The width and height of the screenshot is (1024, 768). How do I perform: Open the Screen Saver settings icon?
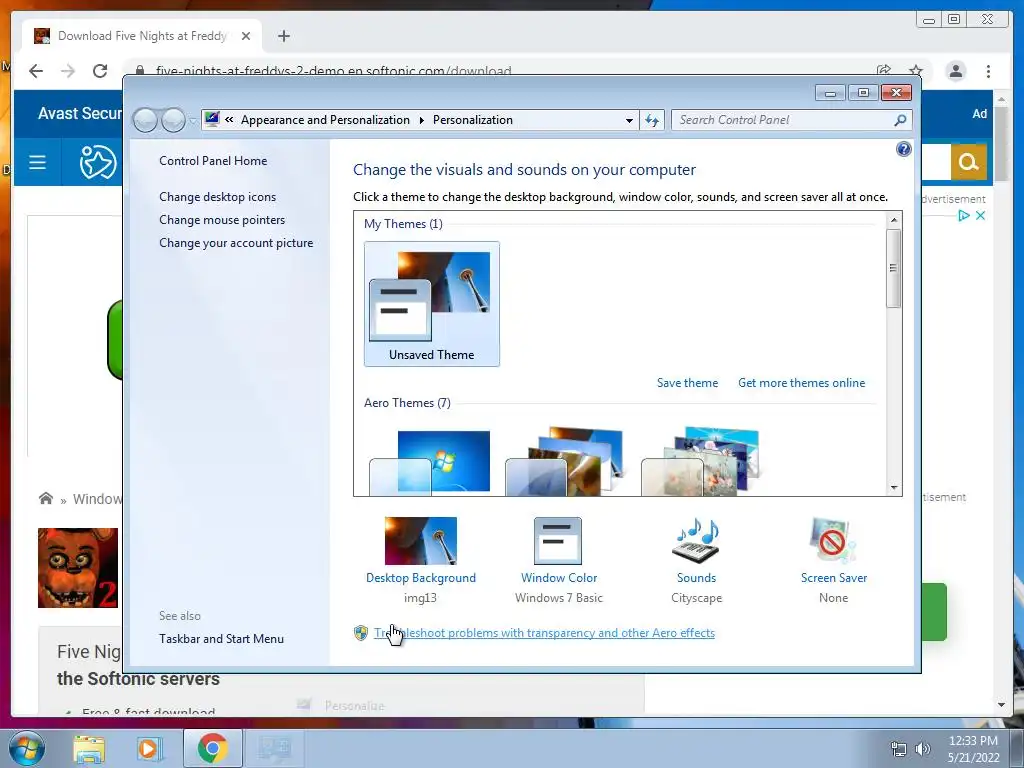coord(833,541)
